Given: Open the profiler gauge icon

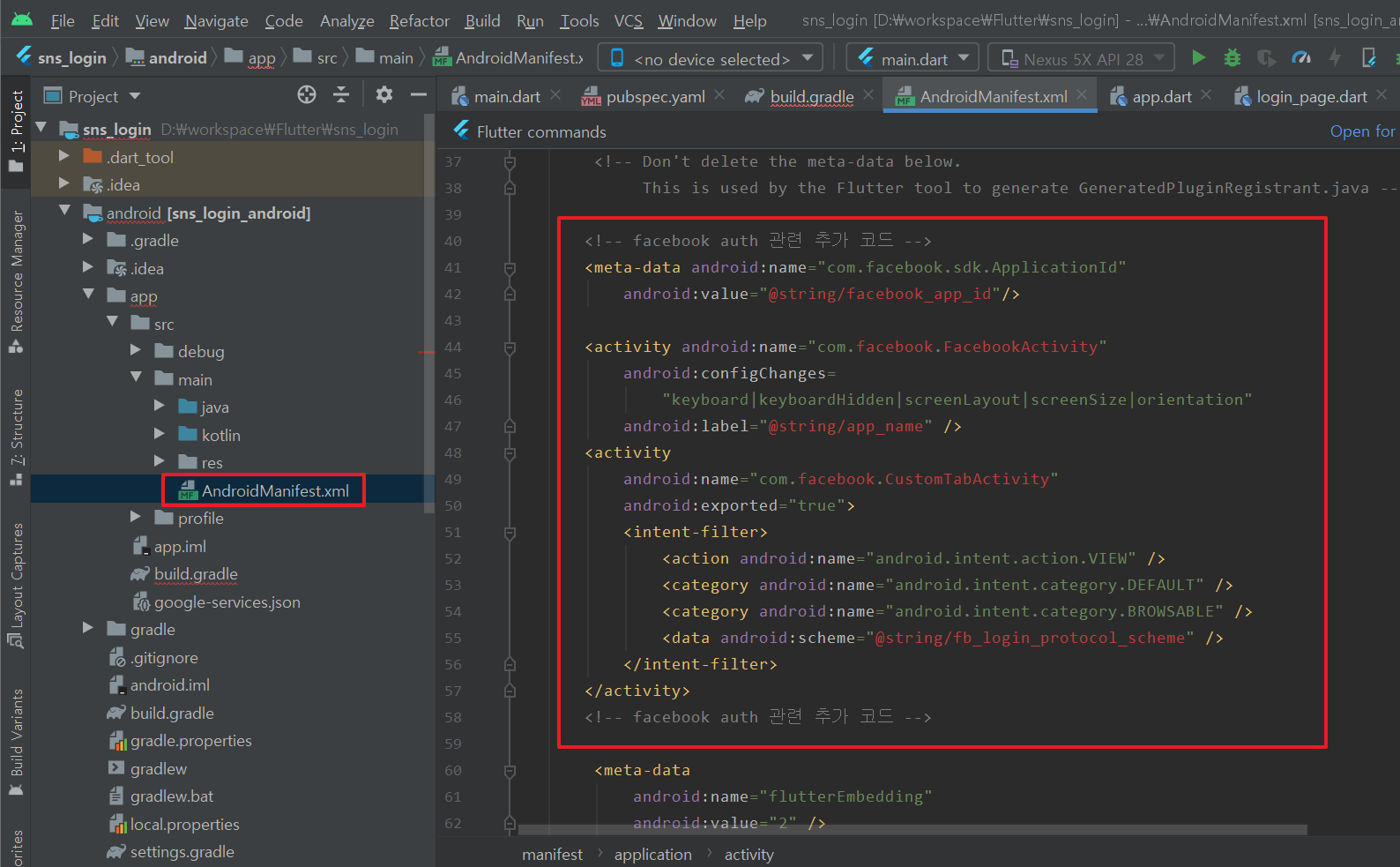Looking at the screenshot, I should [1301, 58].
